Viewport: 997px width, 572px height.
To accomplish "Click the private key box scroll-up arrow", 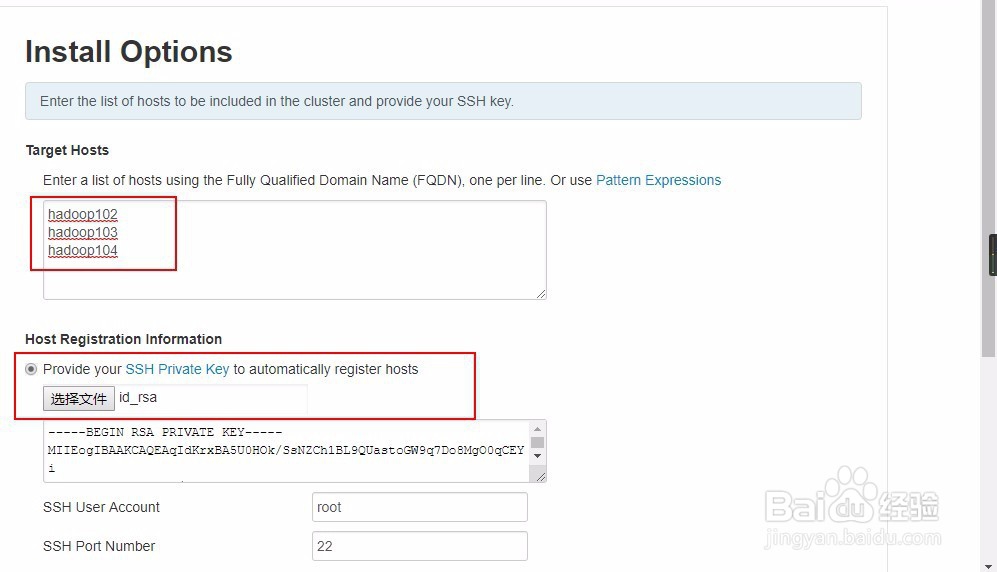I will tap(538, 429).
